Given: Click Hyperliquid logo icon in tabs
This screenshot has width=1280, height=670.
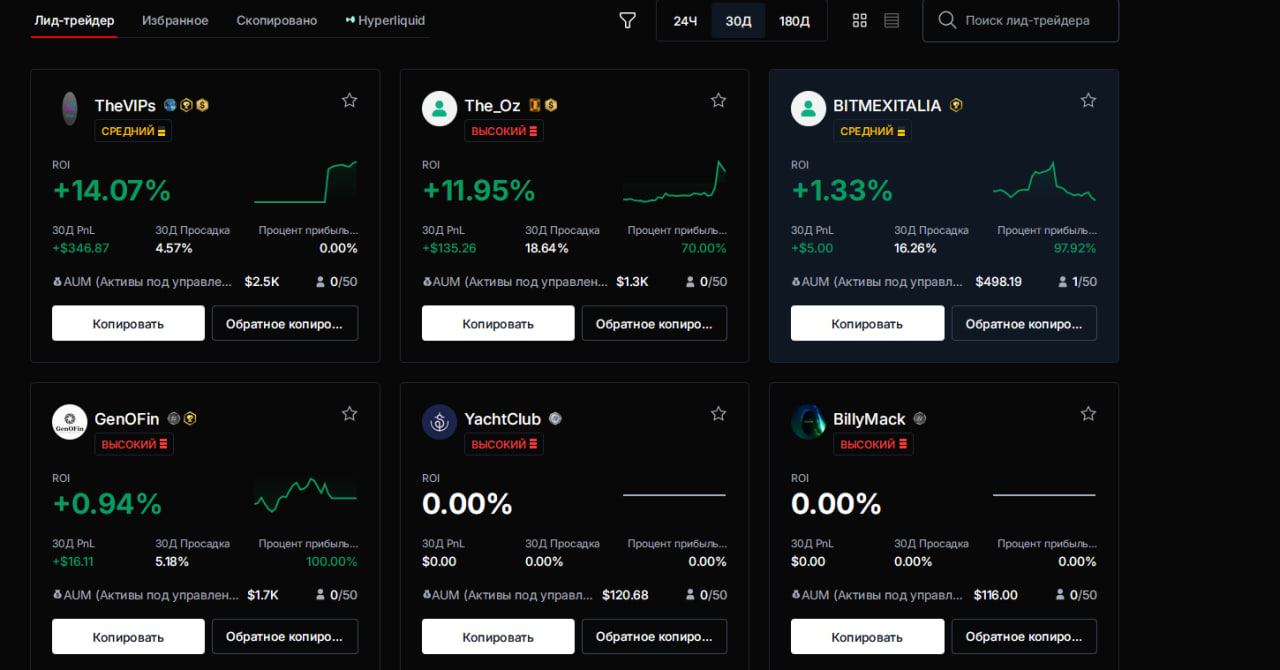Looking at the screenshot, I should (350, 20).
